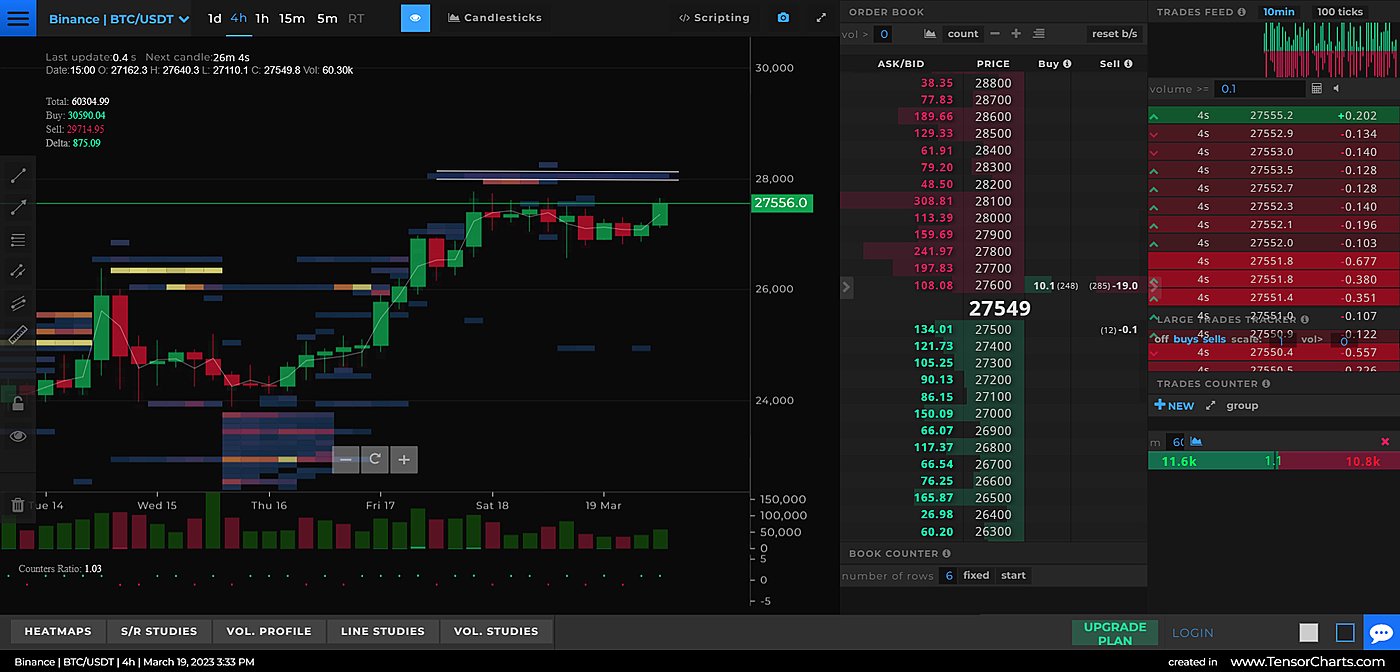This screenshot has height=672, width=1400.
Task: Turn the large trades tracker off
Action: click(x=1161, y=339)
